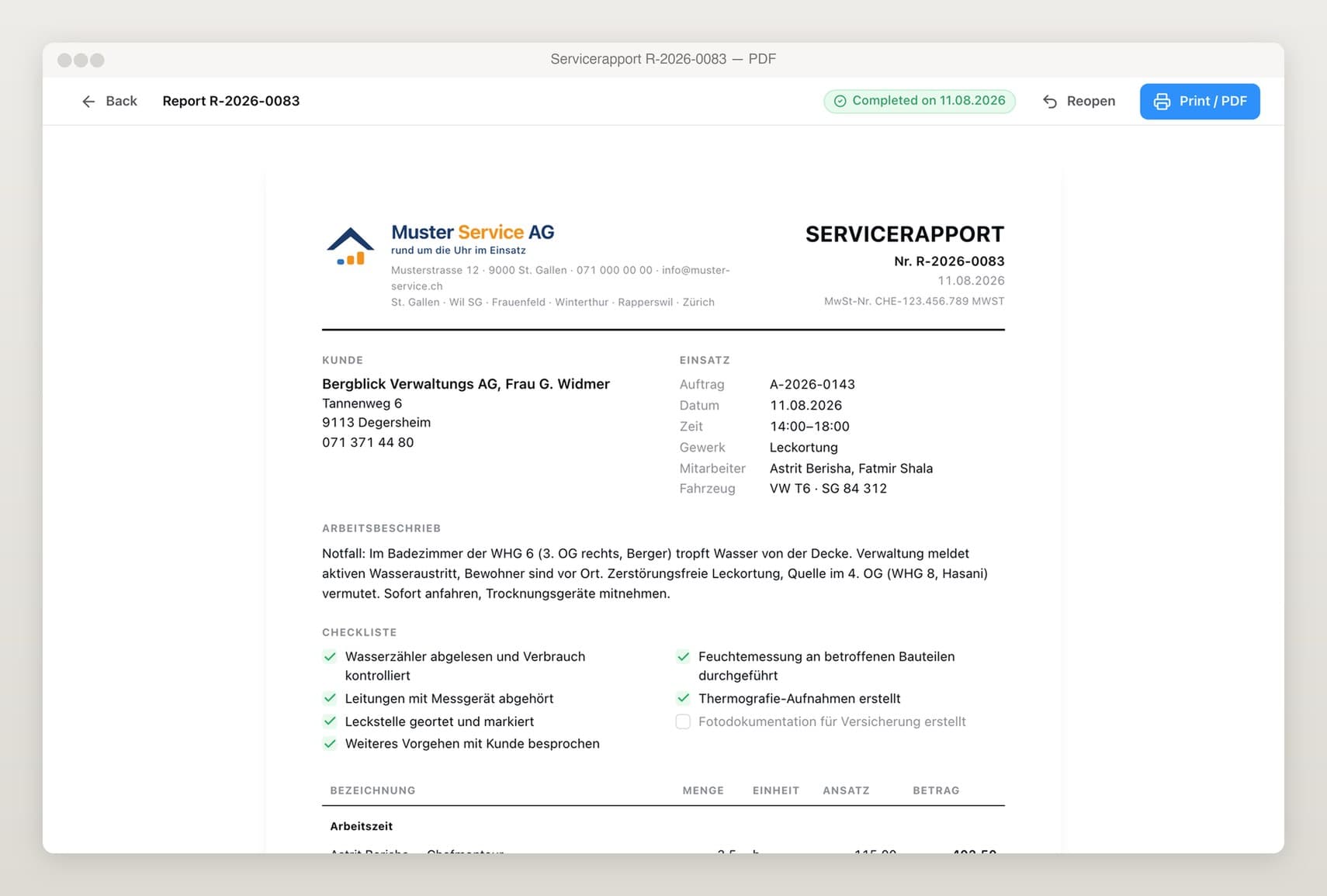This screenshot has height=896, width=1327.
Task: Click the address line 'Tannenweg 6'
Action: [362, 403]
